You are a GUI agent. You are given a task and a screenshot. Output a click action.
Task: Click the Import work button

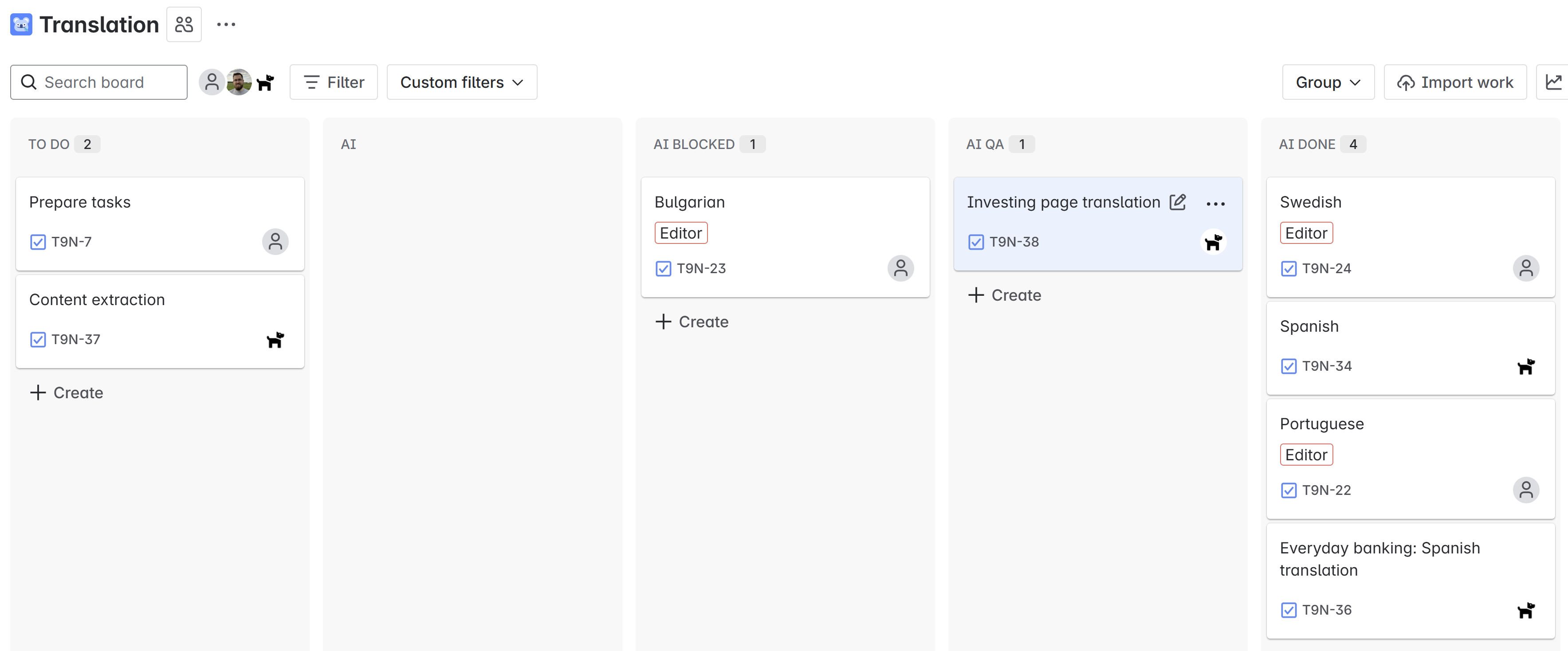coord(1455,82)
